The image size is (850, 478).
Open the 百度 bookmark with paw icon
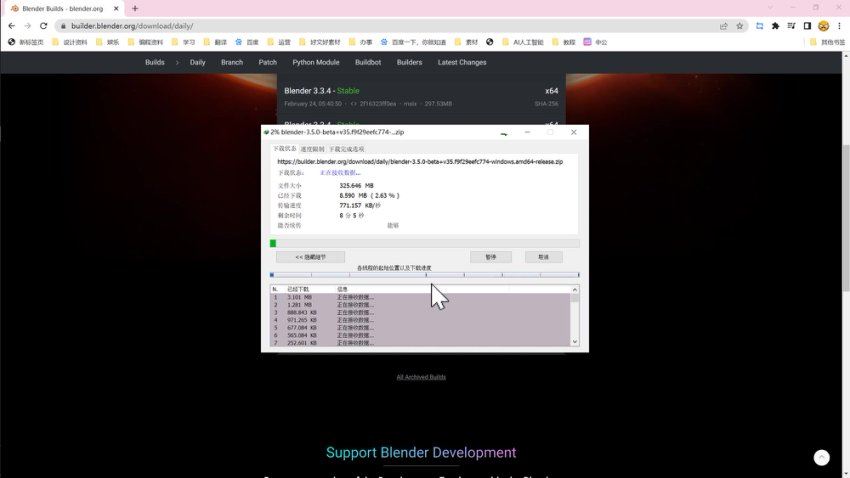point(247,42)
